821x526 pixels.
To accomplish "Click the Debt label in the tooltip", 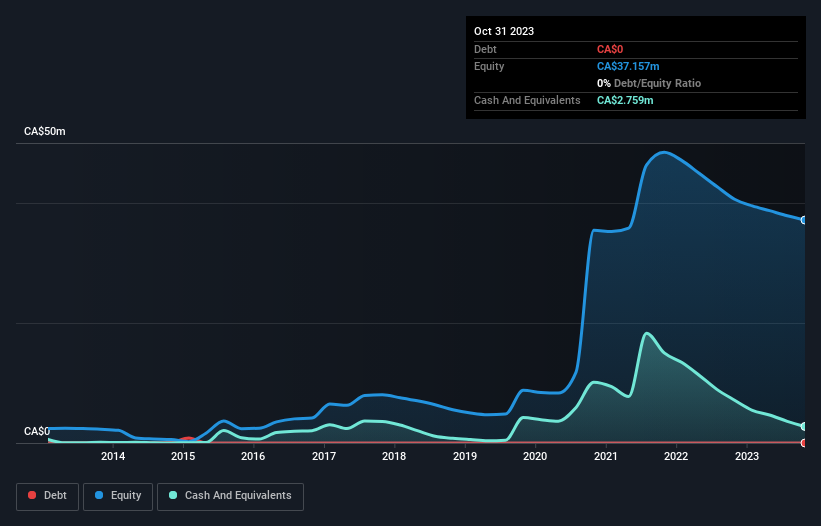I will 485,49.
